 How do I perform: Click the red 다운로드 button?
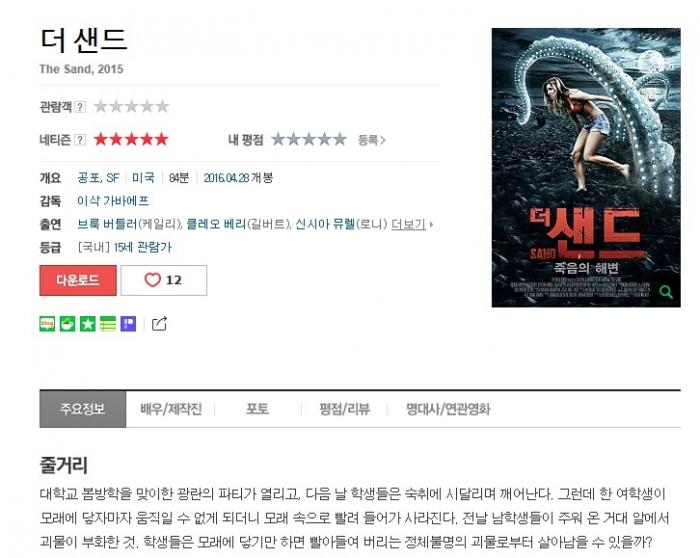[x=78, y=280]
